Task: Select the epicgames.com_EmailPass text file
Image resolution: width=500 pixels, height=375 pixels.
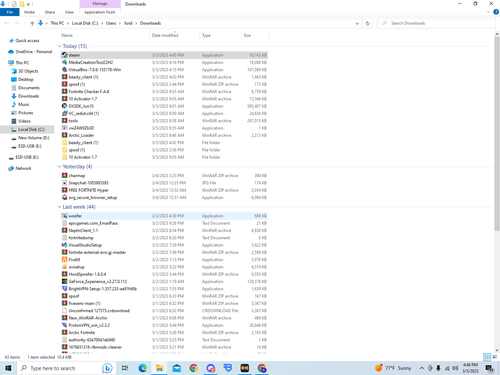Action: coord(164,223)
